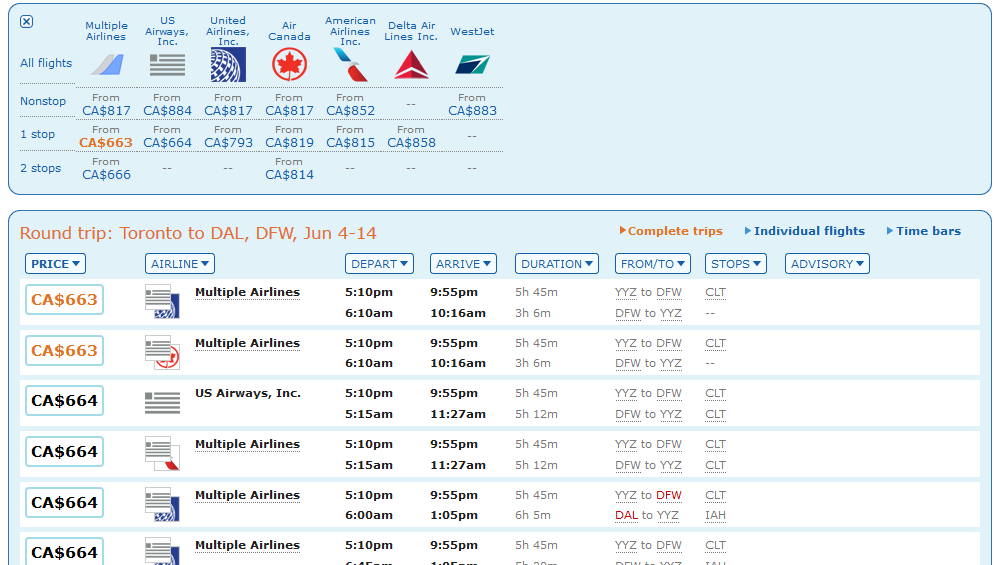This screenshot has width=997, height=565.
Task: Select All flights in the matrix
Action: pos(46,63)
